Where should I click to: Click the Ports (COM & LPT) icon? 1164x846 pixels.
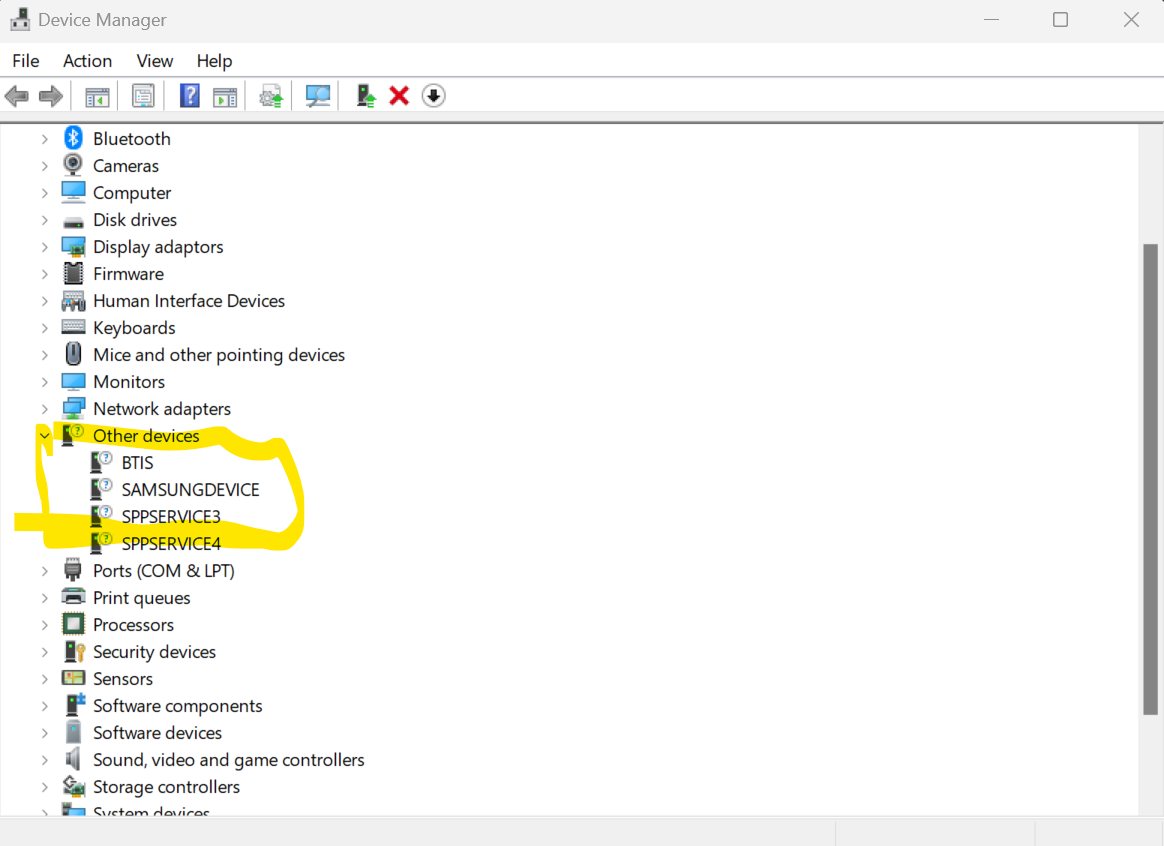(73, 570)
